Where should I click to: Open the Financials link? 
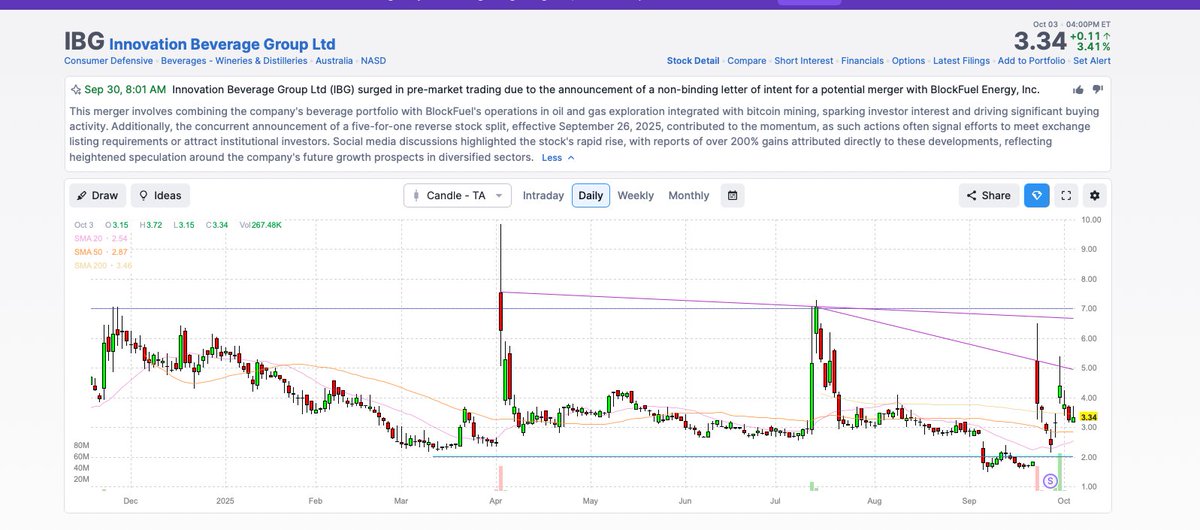point(862,61)
